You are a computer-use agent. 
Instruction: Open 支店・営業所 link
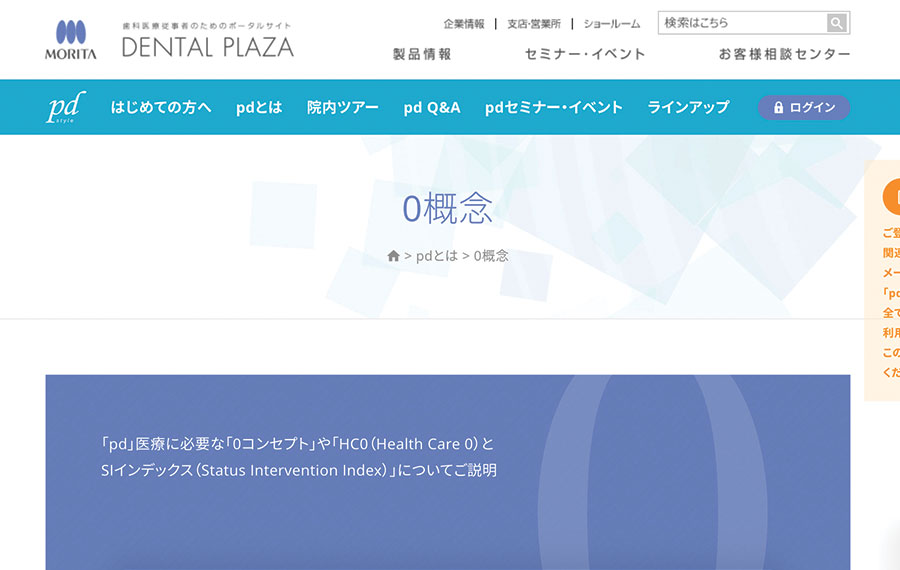534,24
